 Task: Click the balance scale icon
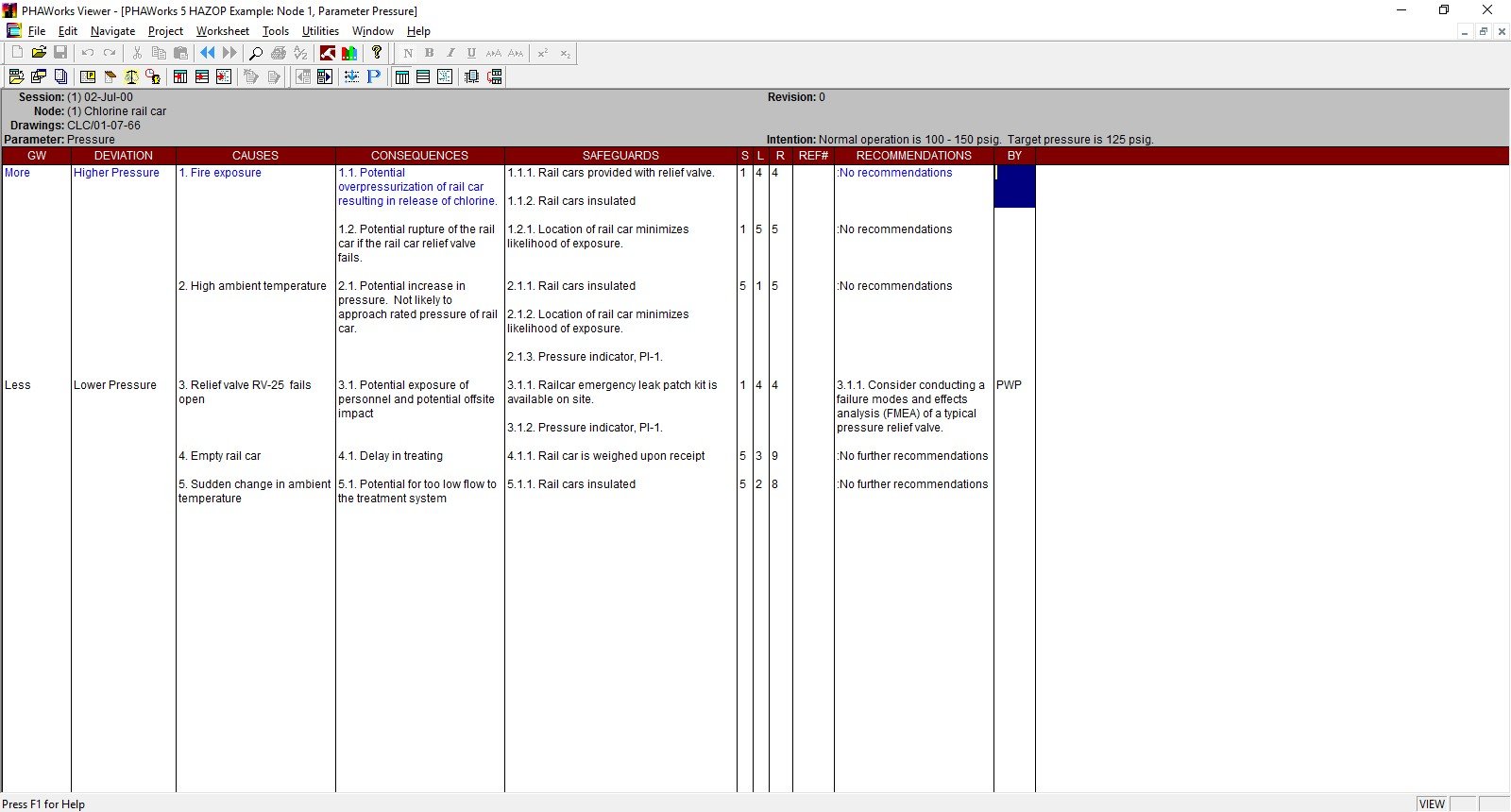coord(131,76)
